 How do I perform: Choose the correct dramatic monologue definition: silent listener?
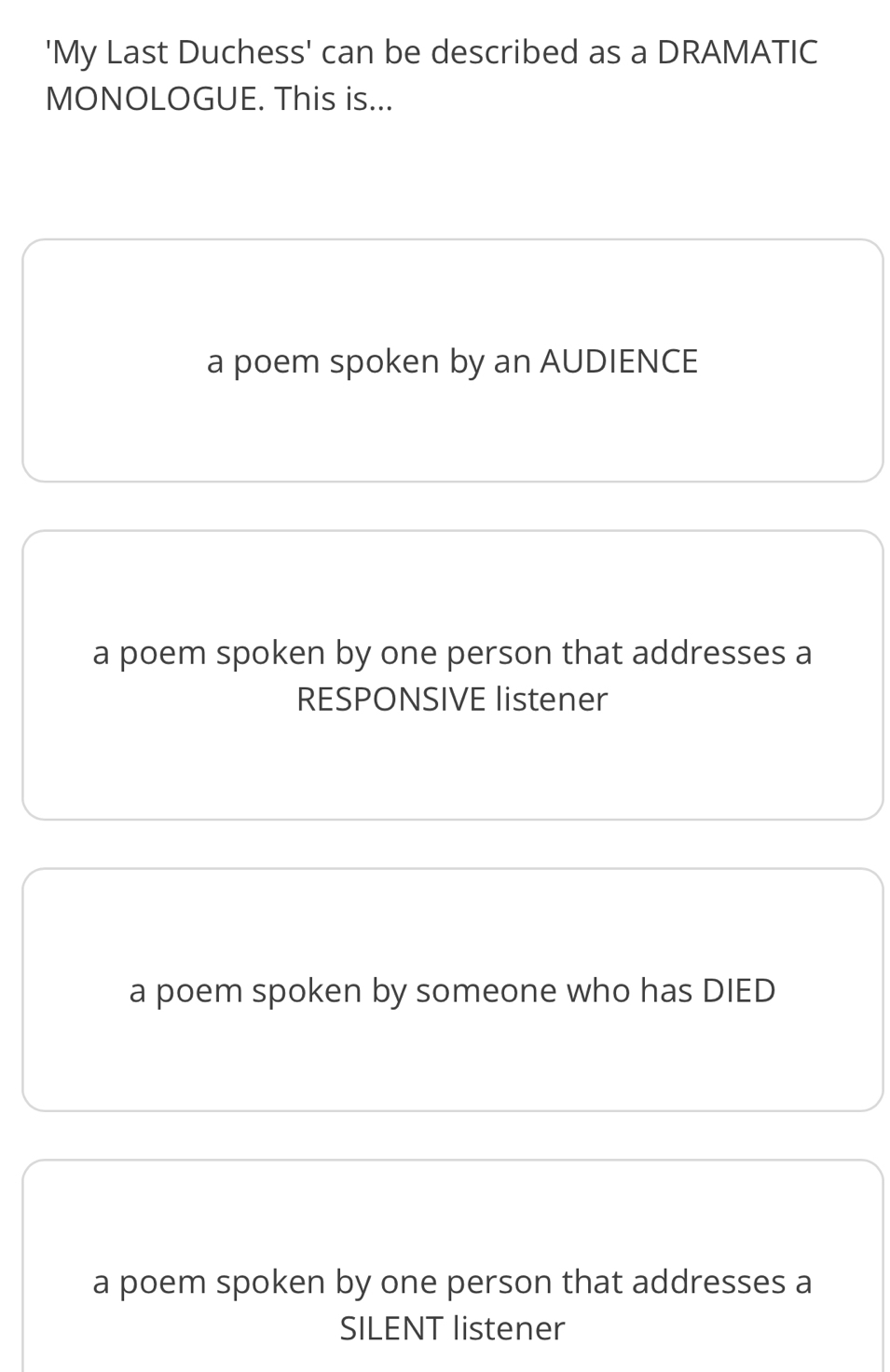tap(452, 1267)
